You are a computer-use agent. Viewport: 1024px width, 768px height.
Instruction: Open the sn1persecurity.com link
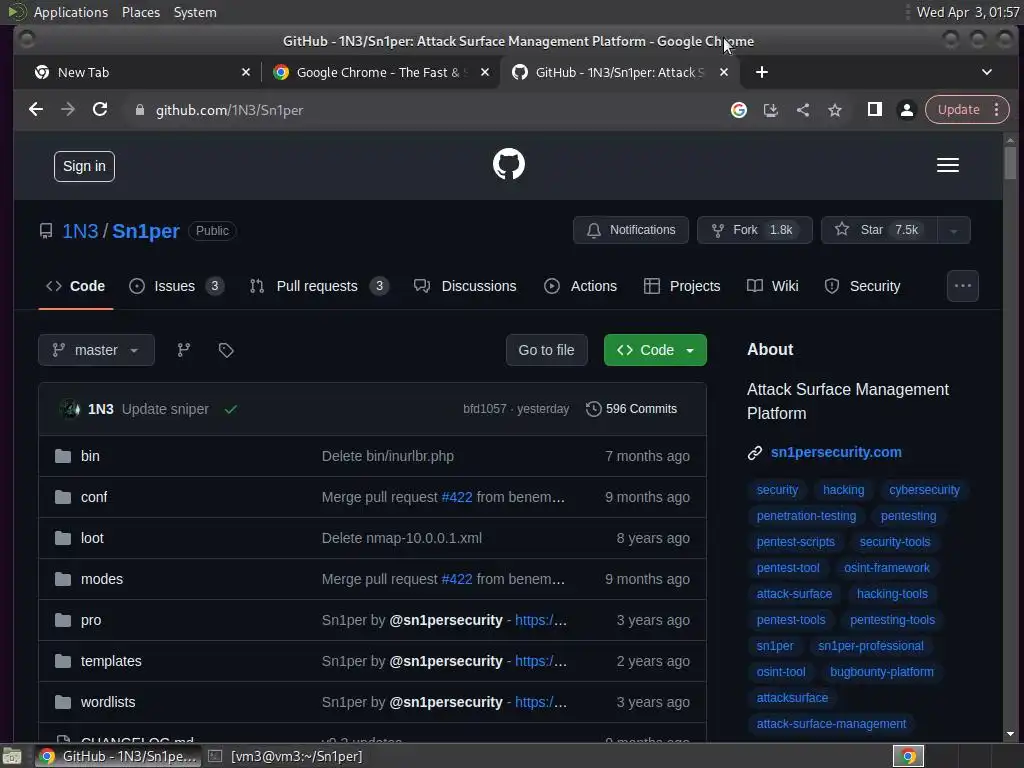[x=836, y=453]
